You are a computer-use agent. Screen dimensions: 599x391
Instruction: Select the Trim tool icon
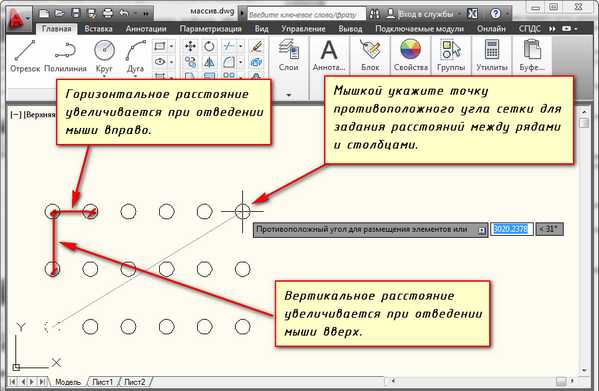coord(229,46)
